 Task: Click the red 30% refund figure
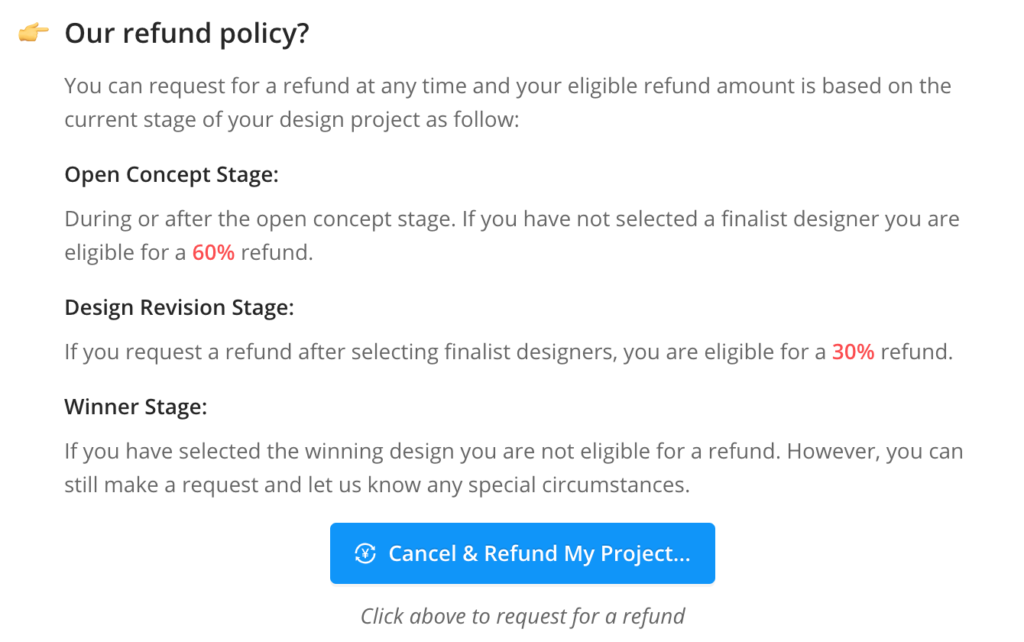(853, 352)
